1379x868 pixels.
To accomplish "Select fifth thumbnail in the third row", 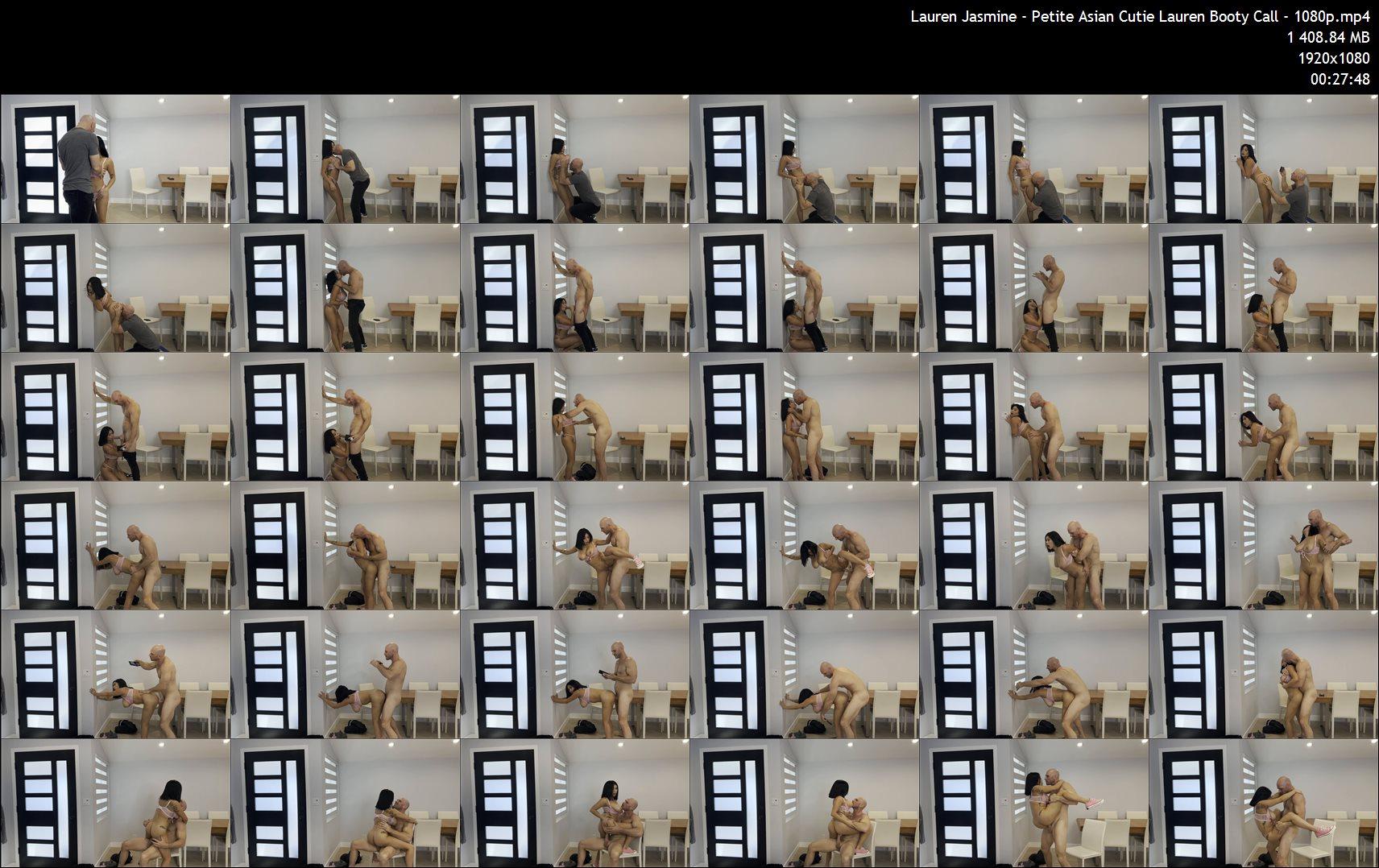I will tap(1033, 416).
